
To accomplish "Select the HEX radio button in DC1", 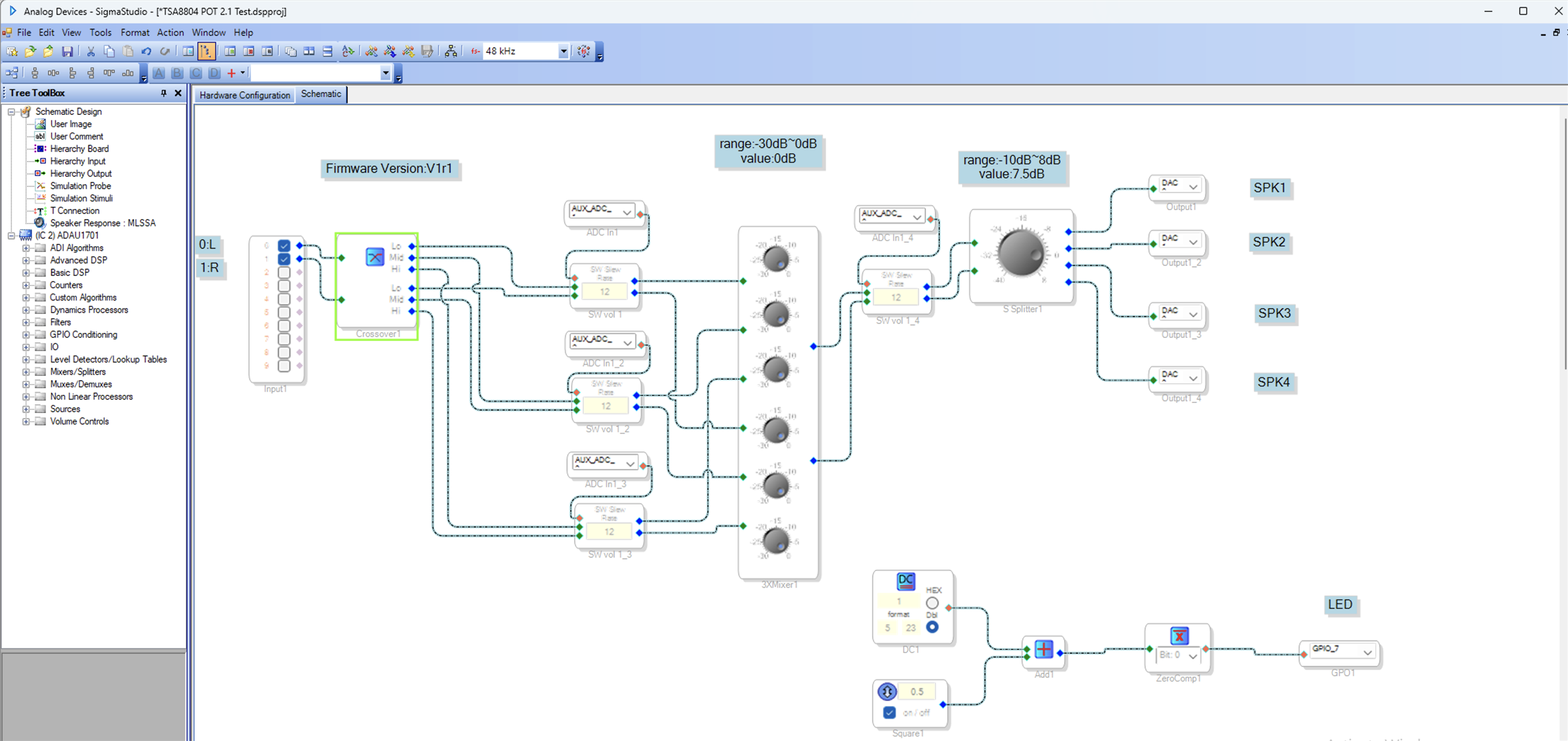I will click(x=932, y=603).
